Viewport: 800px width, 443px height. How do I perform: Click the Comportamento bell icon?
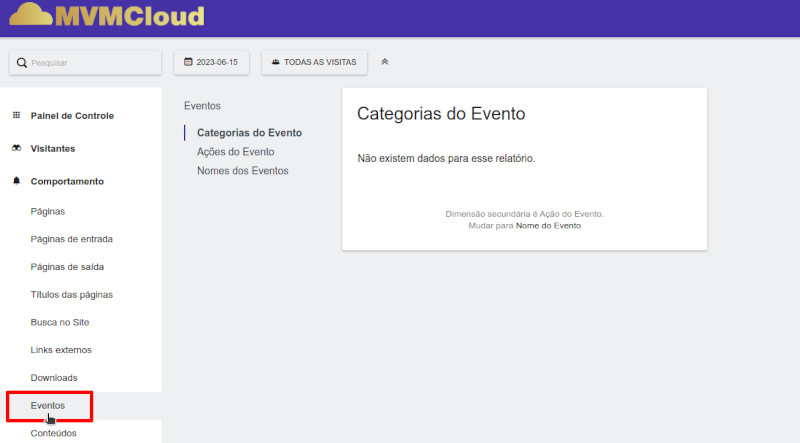pos(16,181)
